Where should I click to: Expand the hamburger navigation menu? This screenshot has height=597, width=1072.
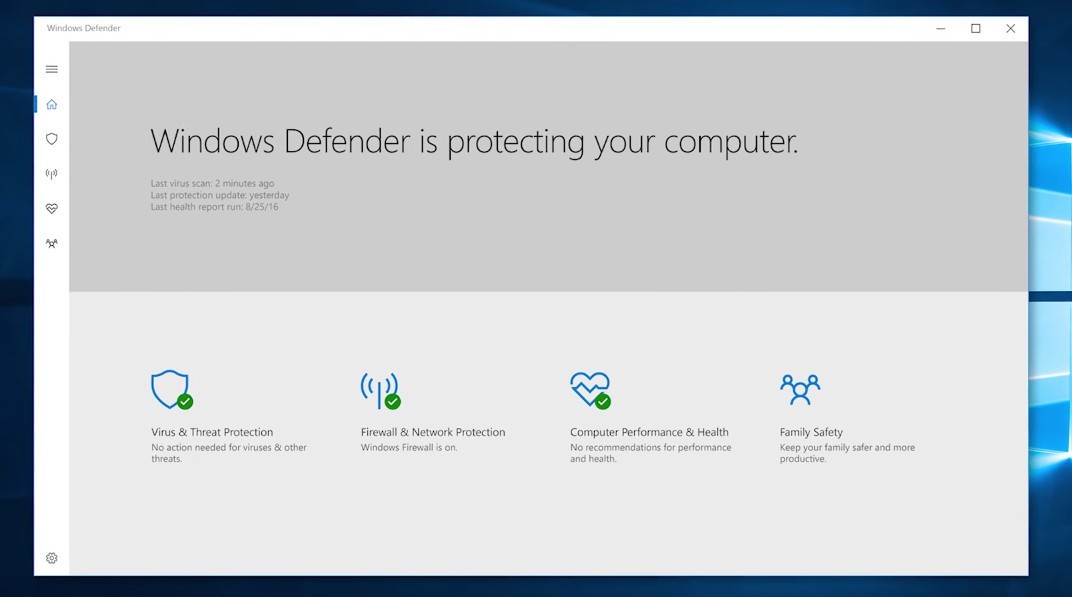pos(52,69)
